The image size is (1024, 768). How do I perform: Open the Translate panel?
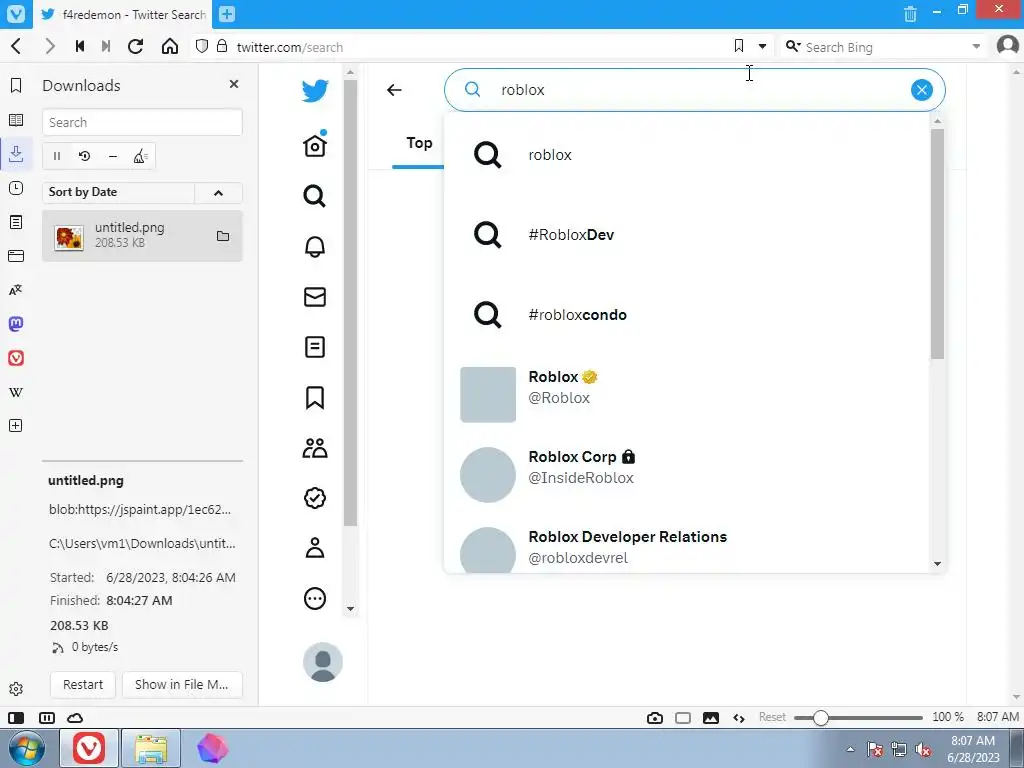point(16,290)
